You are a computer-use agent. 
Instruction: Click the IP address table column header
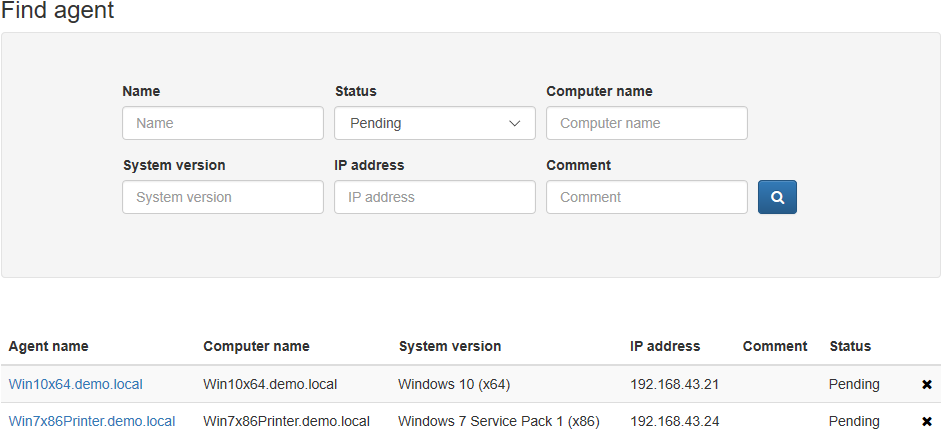[665, 346]
